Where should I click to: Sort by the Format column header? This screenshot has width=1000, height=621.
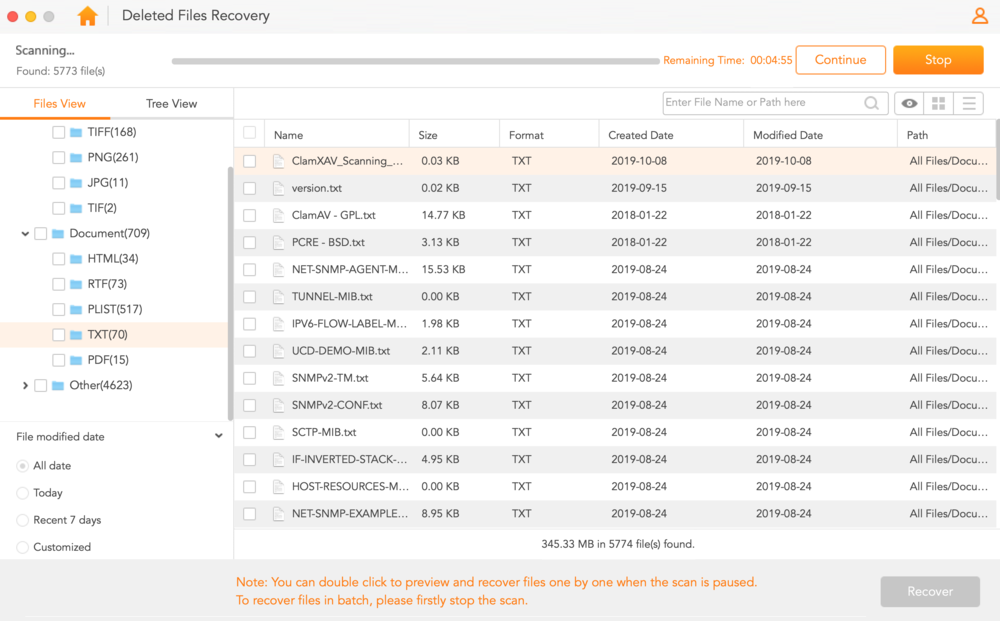526,135
